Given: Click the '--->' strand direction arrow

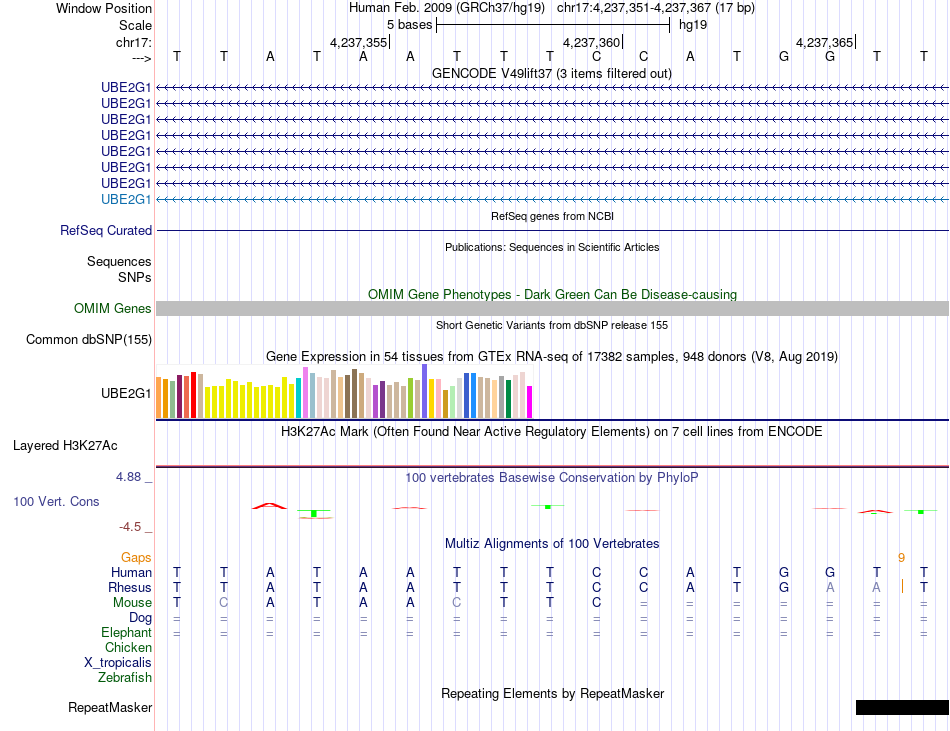Looking at the screenshot, I should (141, 58).
